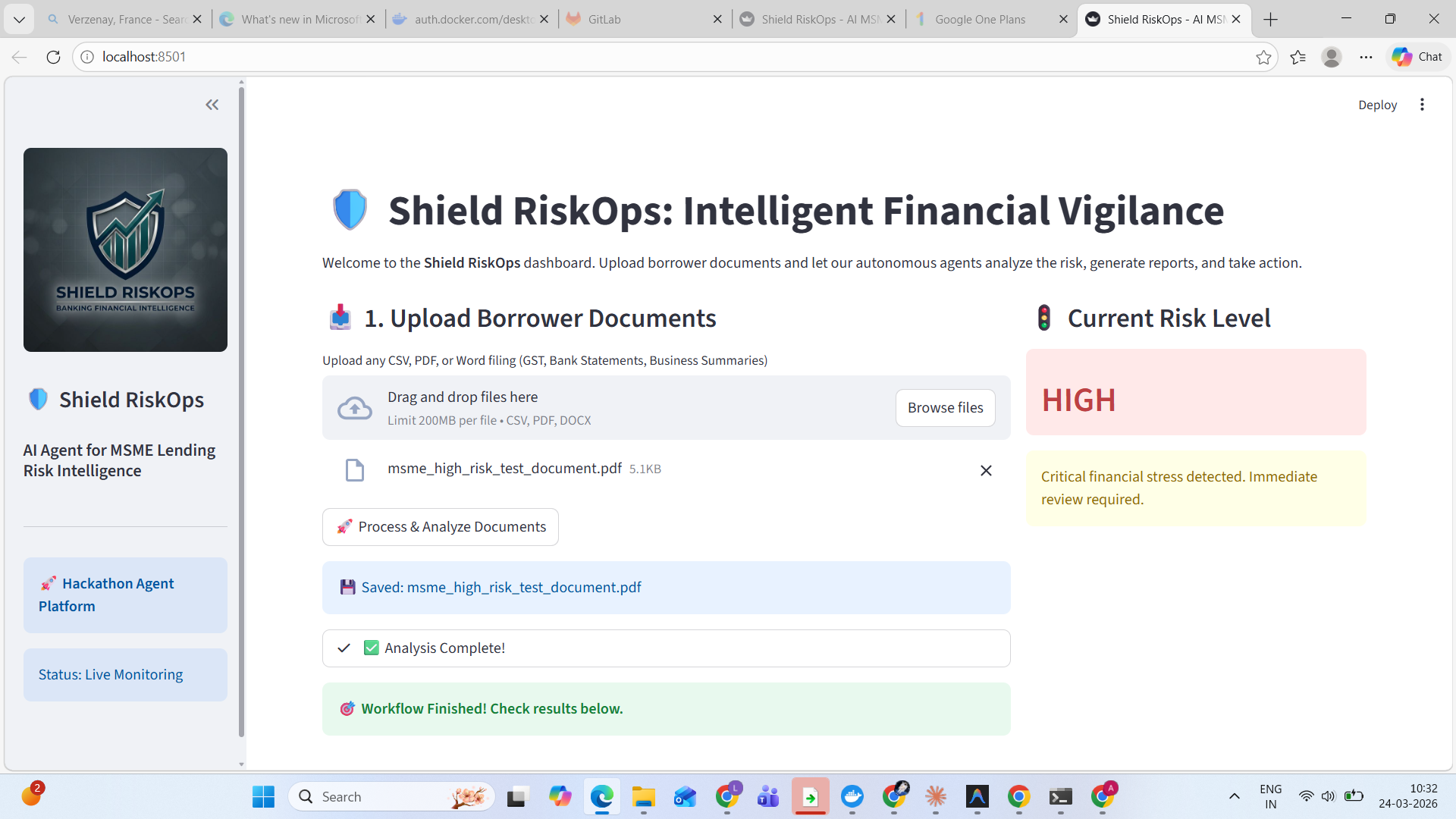Open Copilot Chat in browser
The image size is (1456, 819).
(1417, 57)
